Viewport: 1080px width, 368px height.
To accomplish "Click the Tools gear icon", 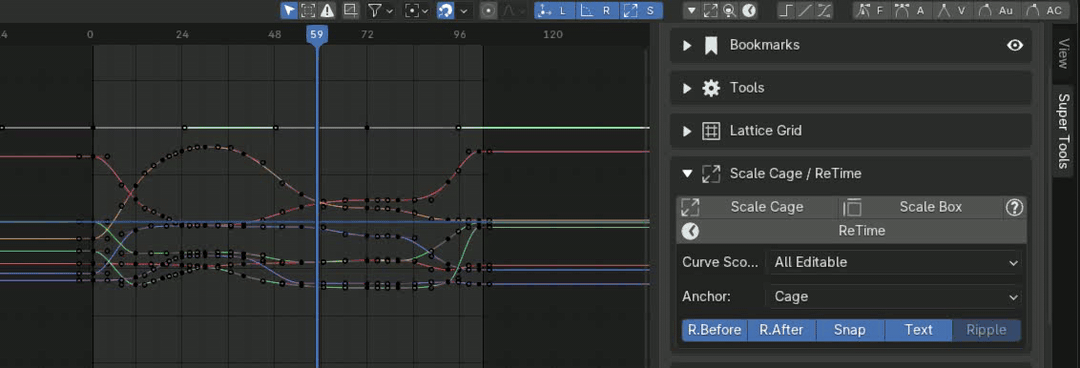I will (x=711, y=88).
